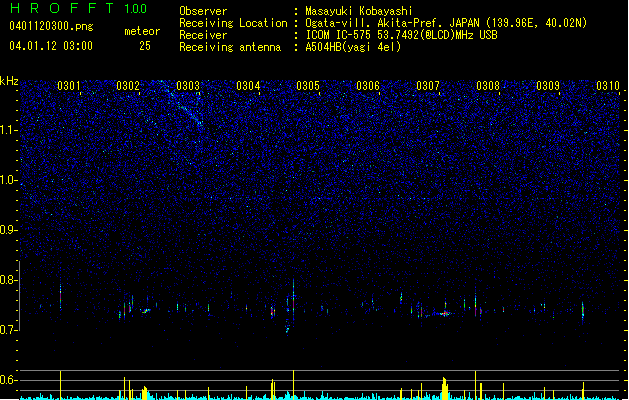
Task: Select the file name 0401120300.png
Action: pyautogui.click(x=51, y=26)
